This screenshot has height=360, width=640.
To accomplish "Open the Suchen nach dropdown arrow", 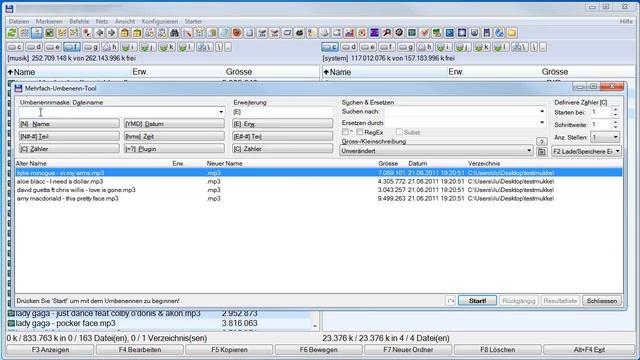I will click(x=542, y=111).
